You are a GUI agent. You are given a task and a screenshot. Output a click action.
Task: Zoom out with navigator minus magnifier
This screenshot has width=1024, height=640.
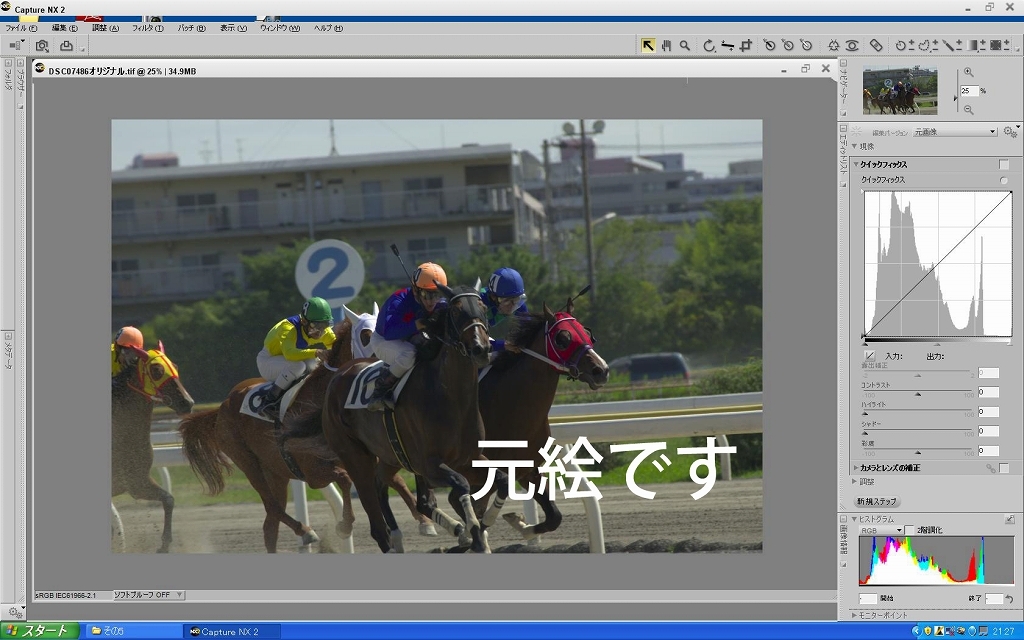tap(968, 110)
